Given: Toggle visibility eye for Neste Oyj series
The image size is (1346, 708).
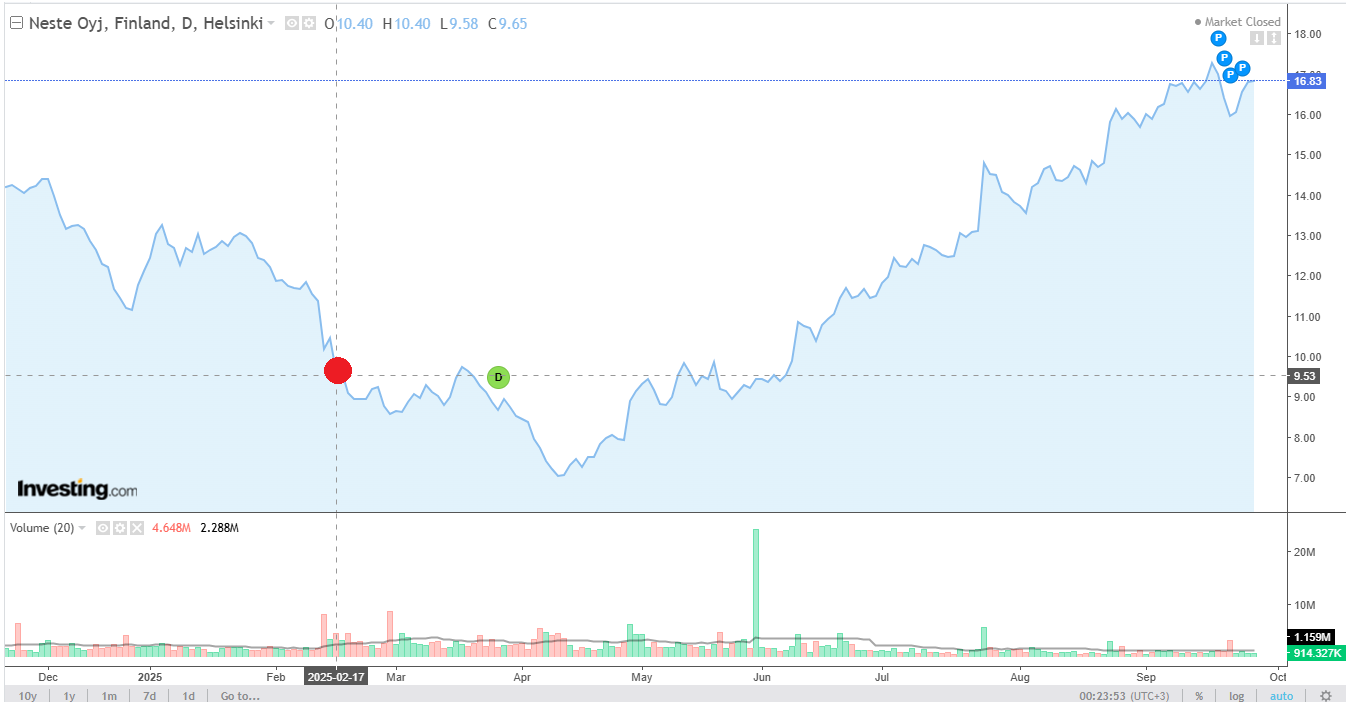Looking at the screenshot, I should click(x=292, y=23).
